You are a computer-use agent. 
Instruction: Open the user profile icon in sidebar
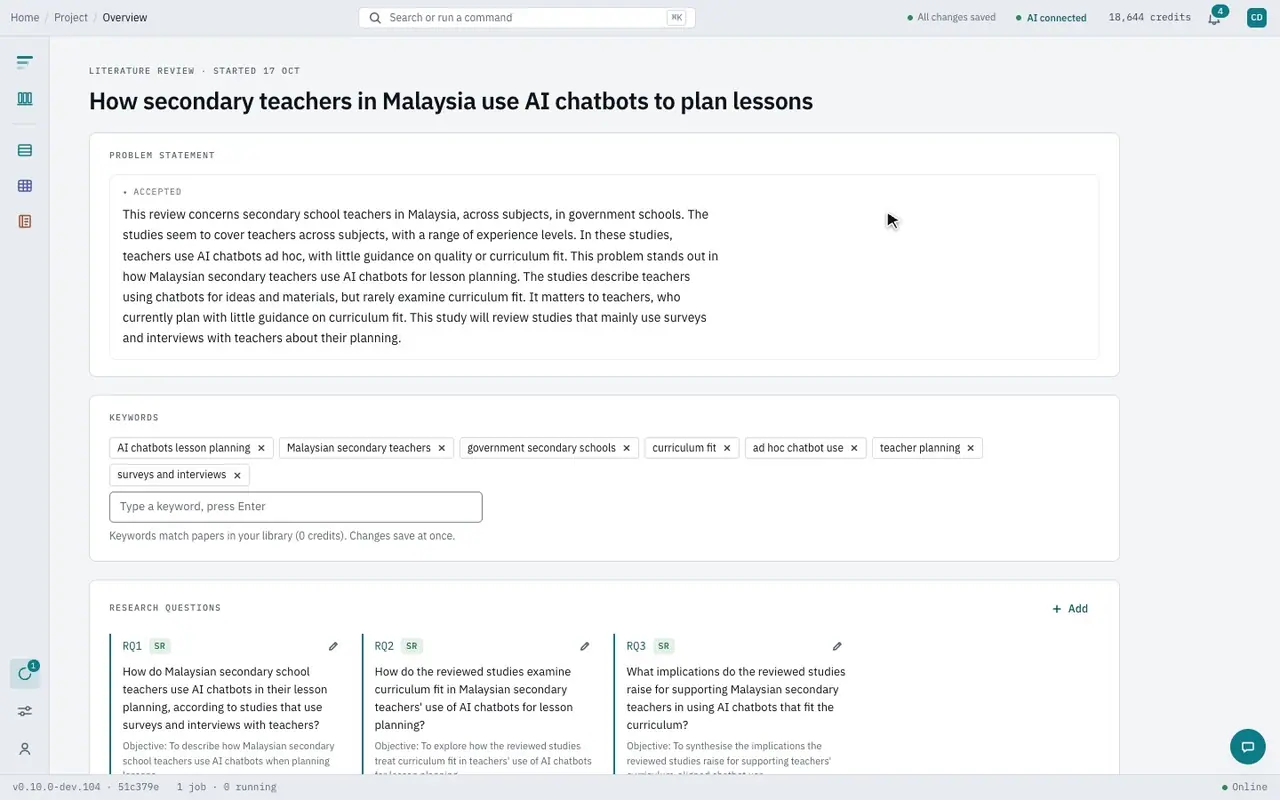click(x=25, y=749)
